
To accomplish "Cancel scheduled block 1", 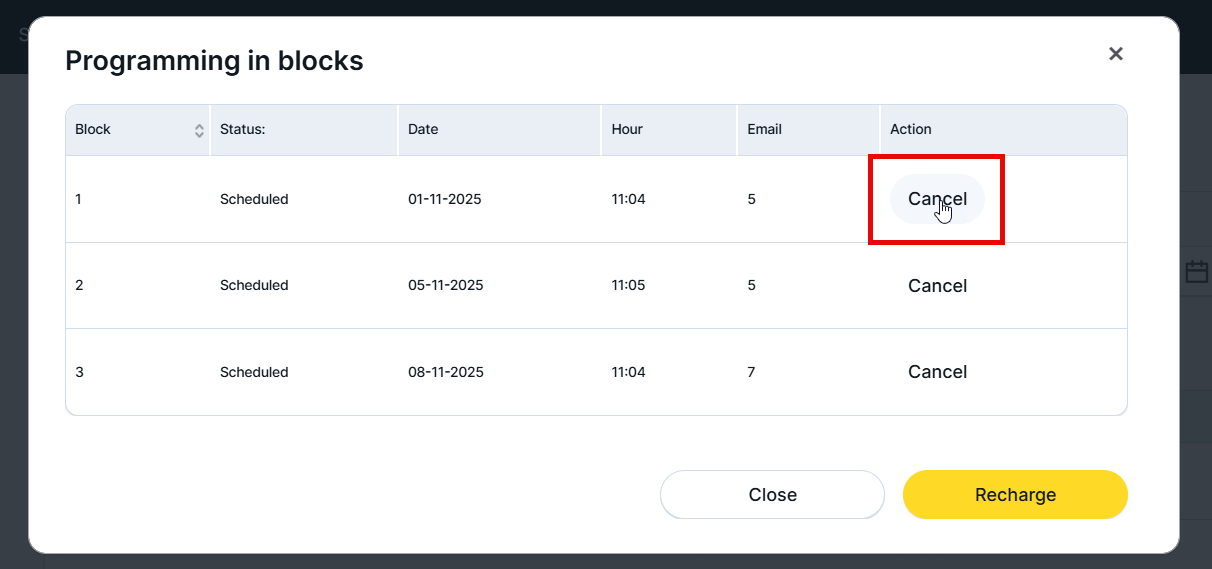I will pos(937,199).
